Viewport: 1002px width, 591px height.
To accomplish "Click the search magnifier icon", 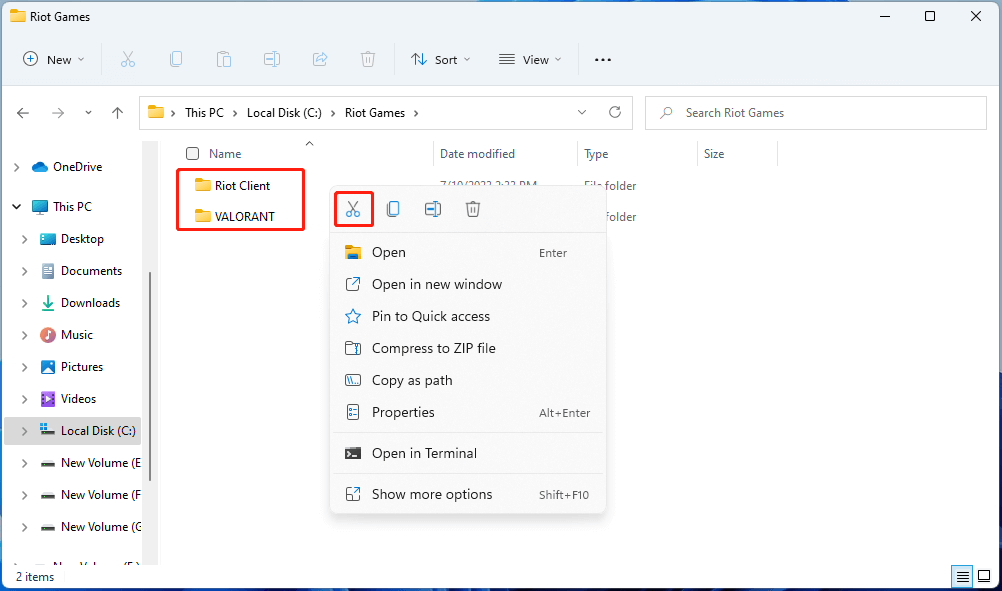I will click(666, 112).
